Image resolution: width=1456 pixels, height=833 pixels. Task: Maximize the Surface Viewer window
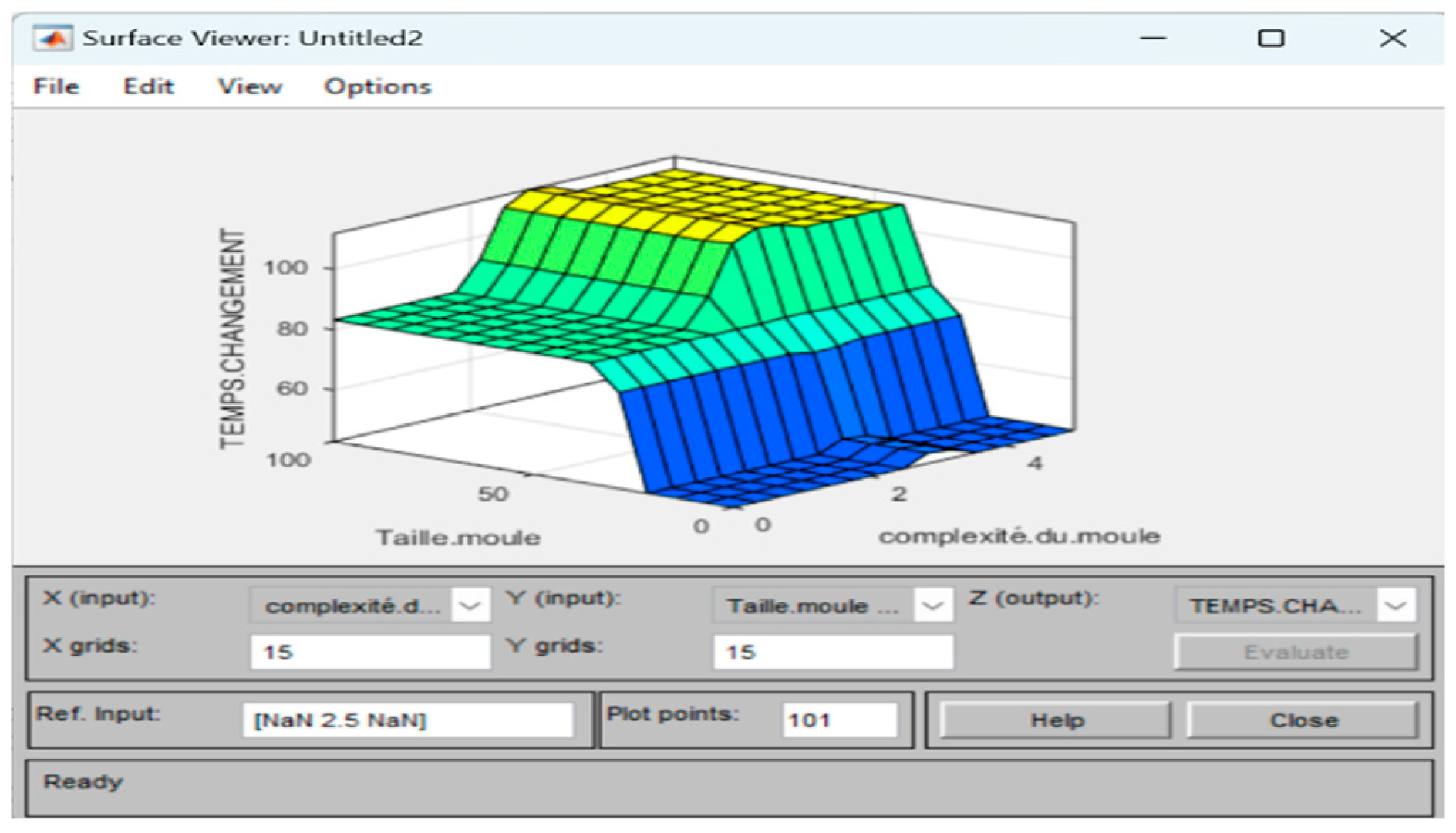(x=1271, y=38)
